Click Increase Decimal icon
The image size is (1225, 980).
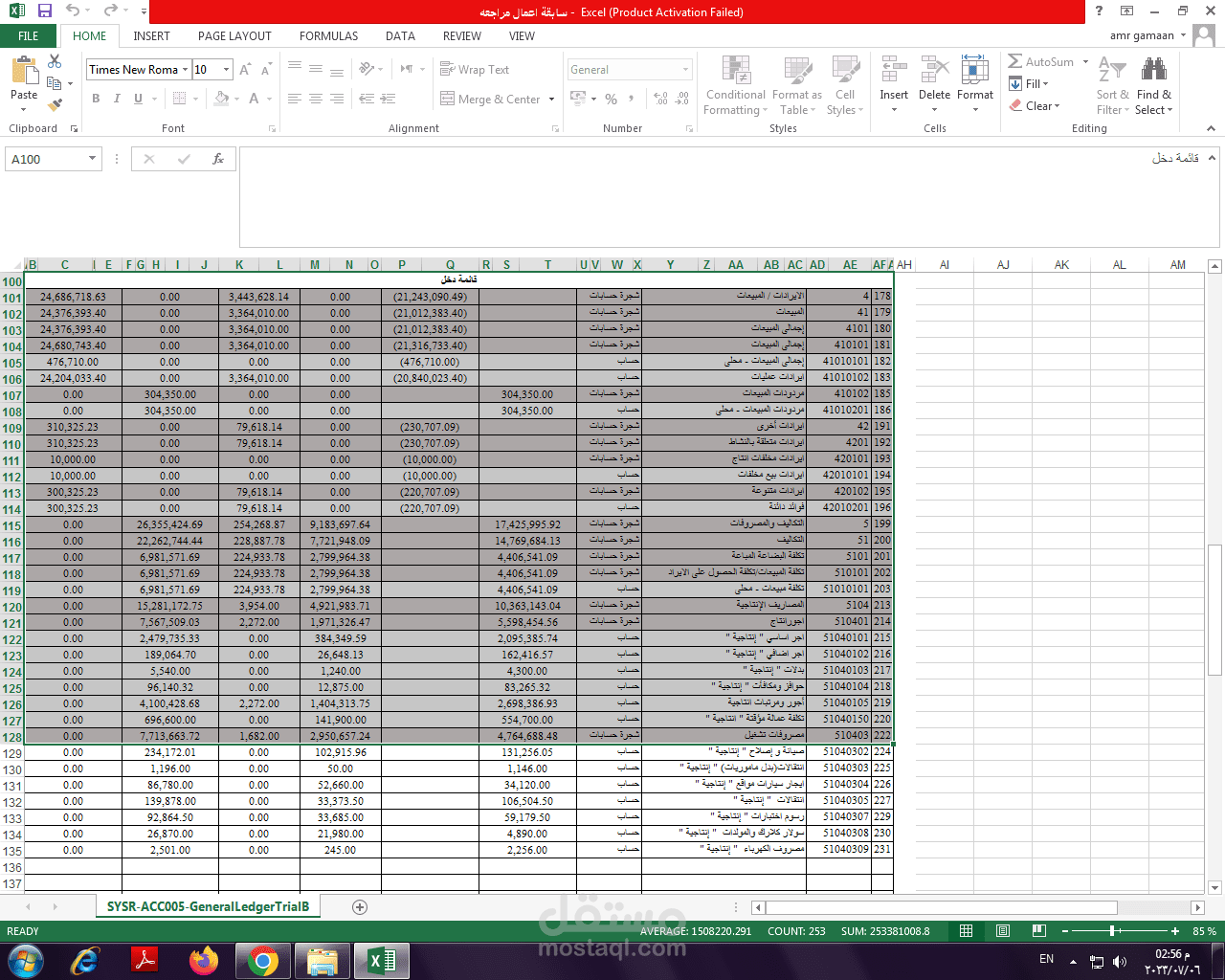pyautogui.click(x=660, y=99)
